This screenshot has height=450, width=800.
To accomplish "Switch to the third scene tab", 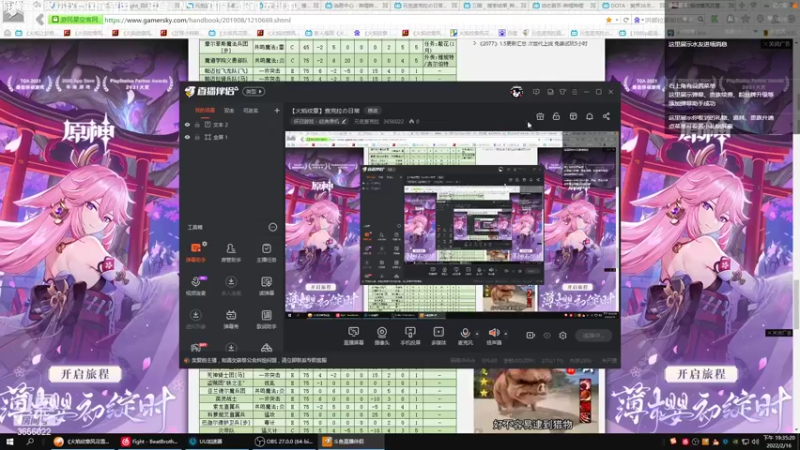I will 251,110.
